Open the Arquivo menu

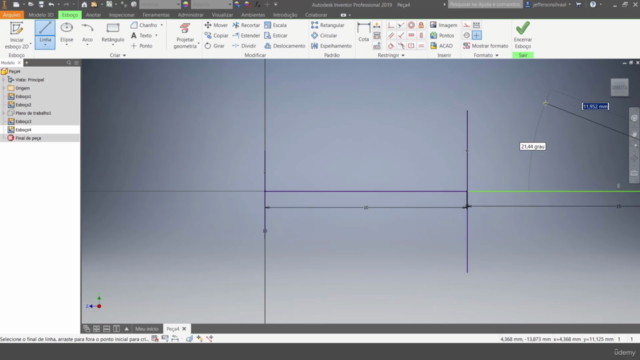tap(12, 15)
